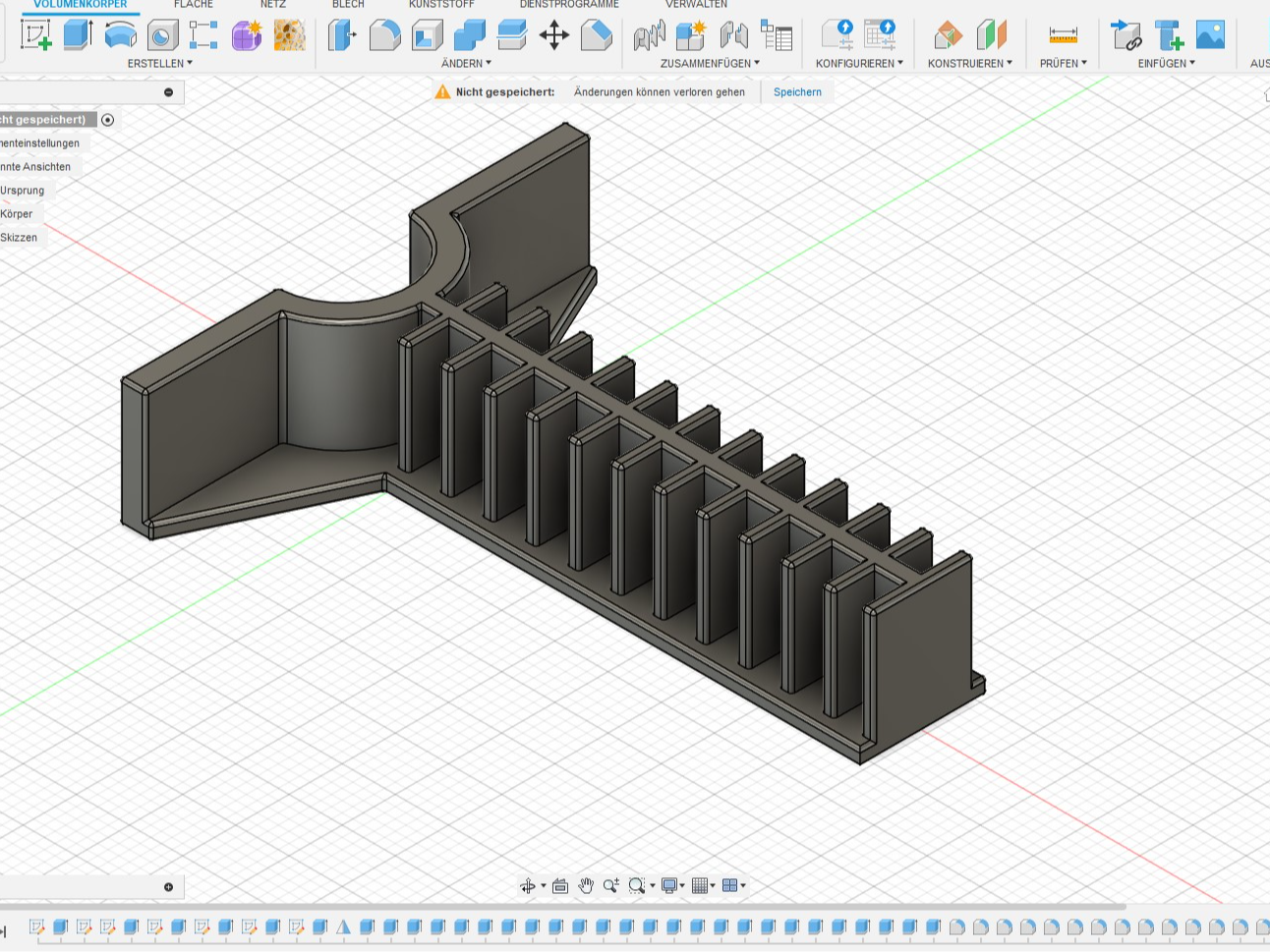
Task: Select the Revolve tool icon
Action: coord(120,35)
